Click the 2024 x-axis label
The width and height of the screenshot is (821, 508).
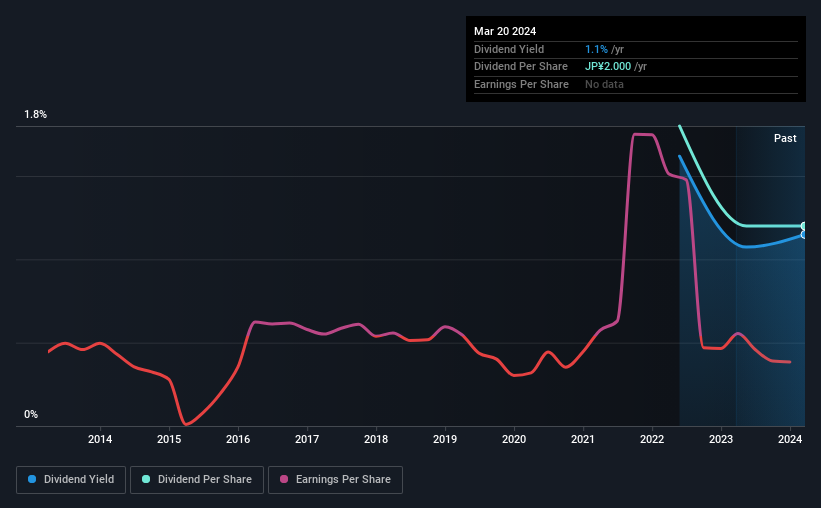[x=790, y=439]
